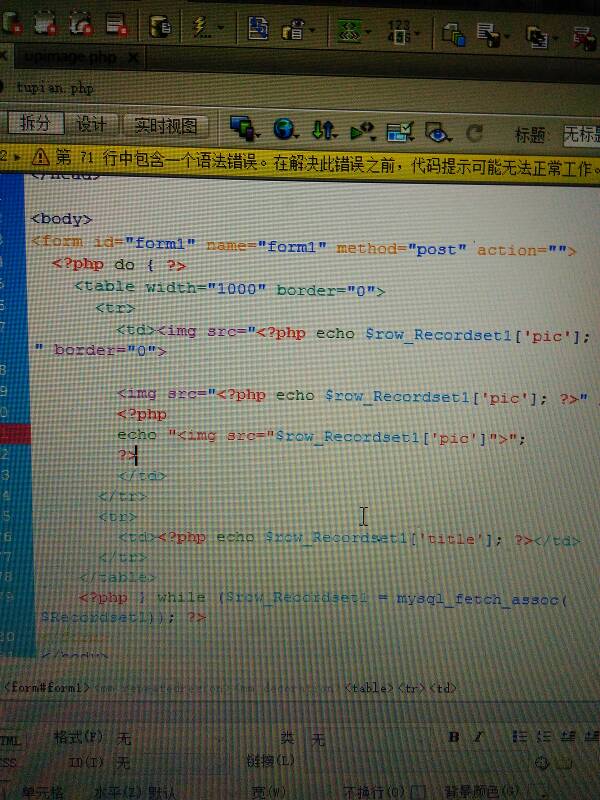
Task: Open the multiscreen preview icon
Action: pos(243,128)
